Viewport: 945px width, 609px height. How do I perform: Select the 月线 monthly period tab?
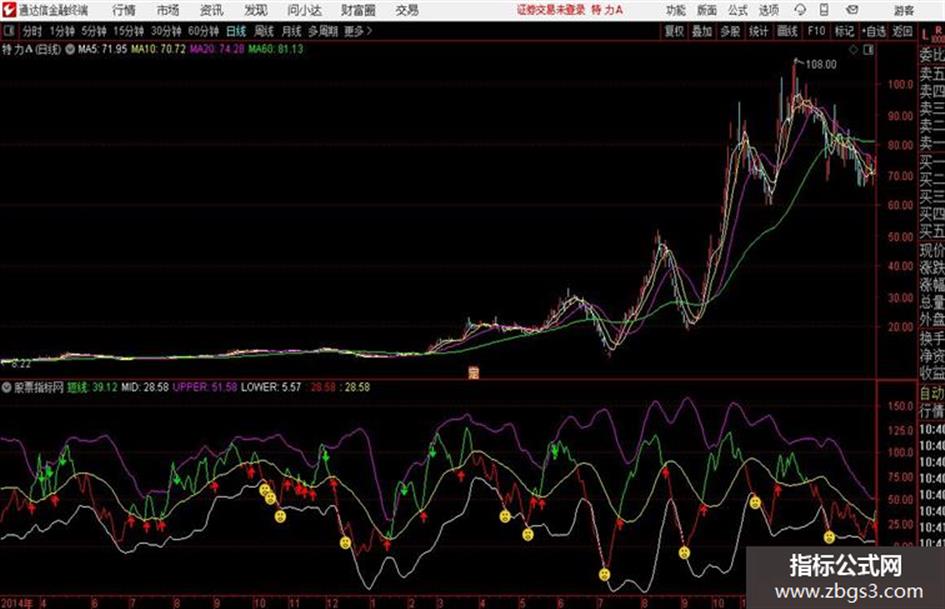[x=292, y=31]
